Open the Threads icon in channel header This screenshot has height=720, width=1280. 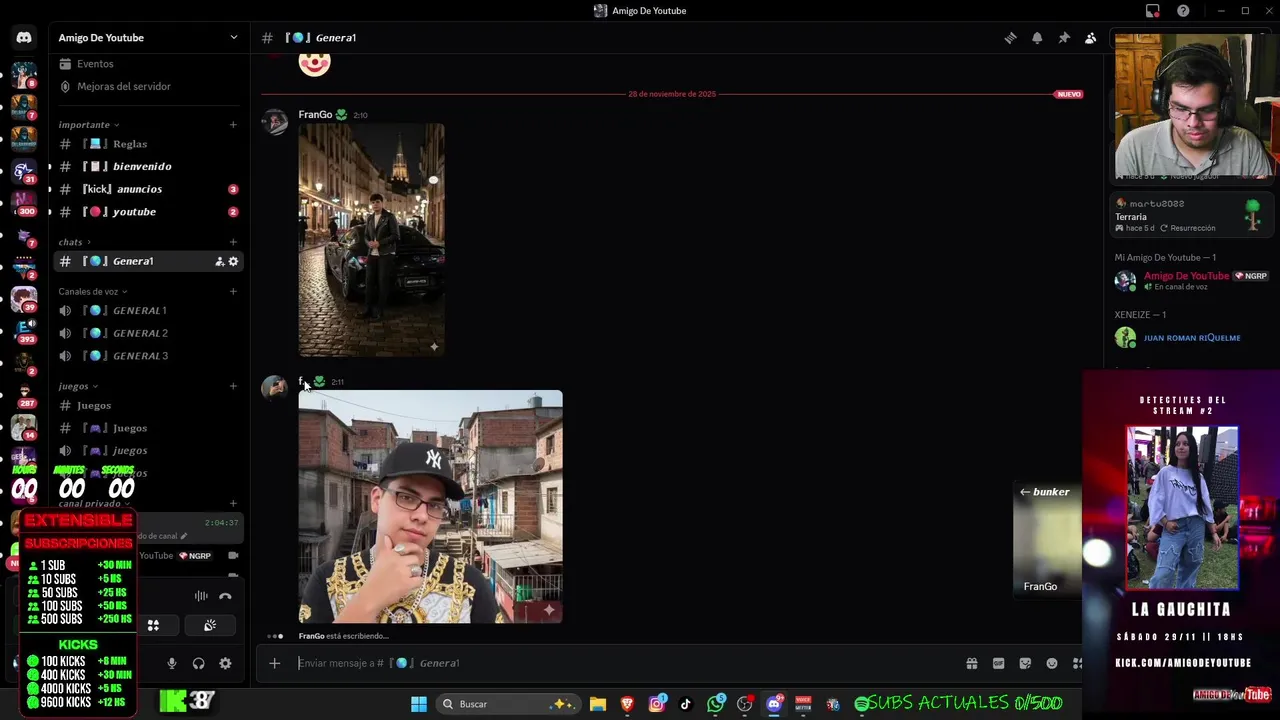point(1011,38)
